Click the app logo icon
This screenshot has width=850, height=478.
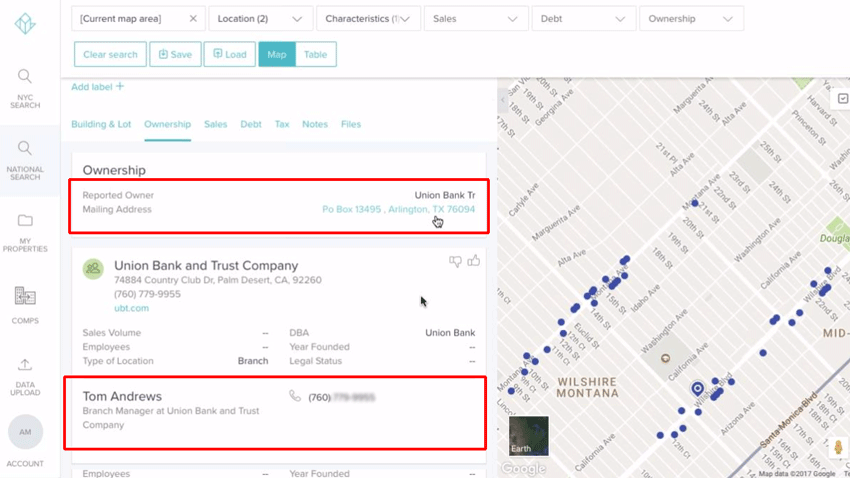coord(25,23)
